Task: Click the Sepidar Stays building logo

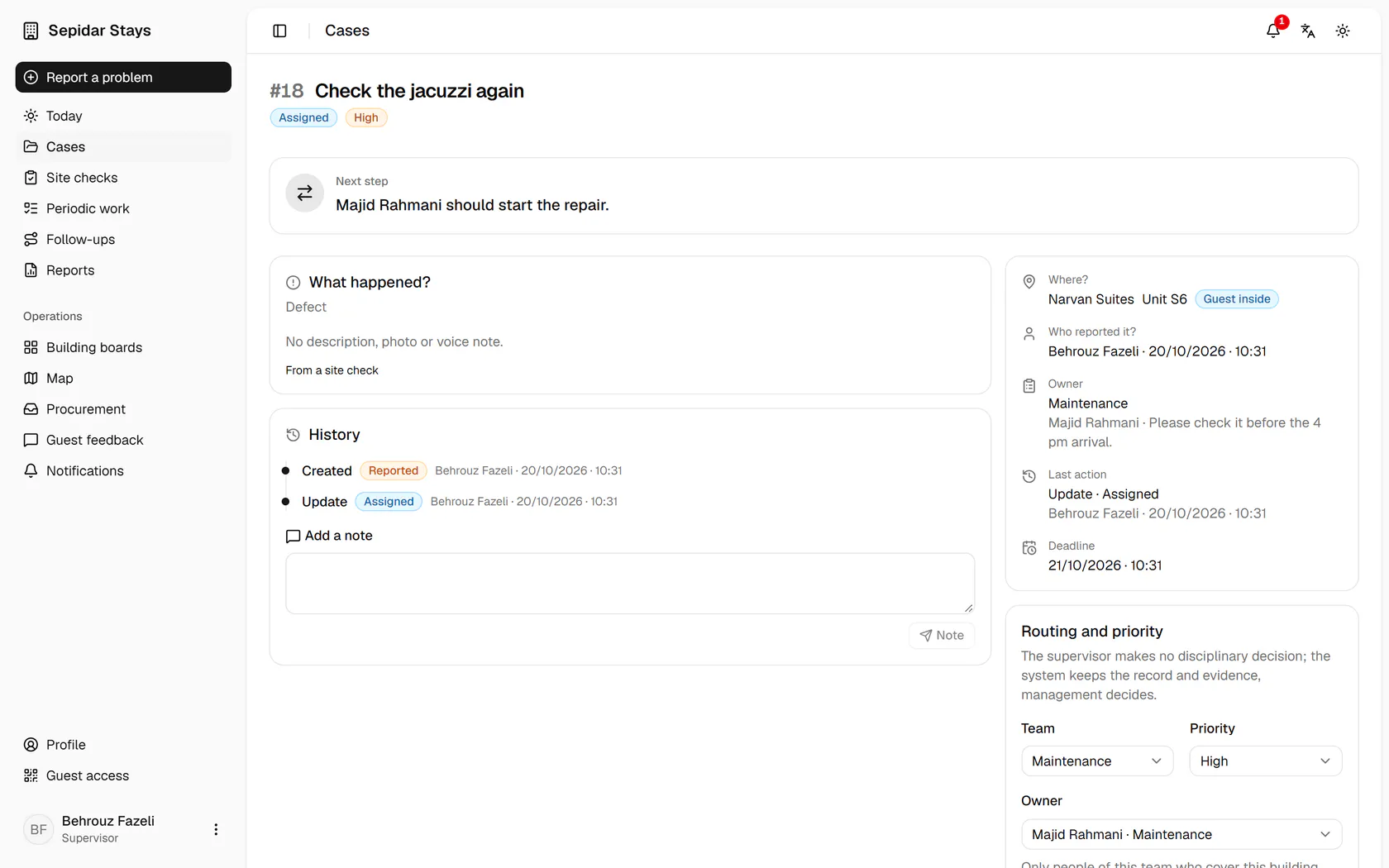Action: pyautogui.click(x=31, y=31)
